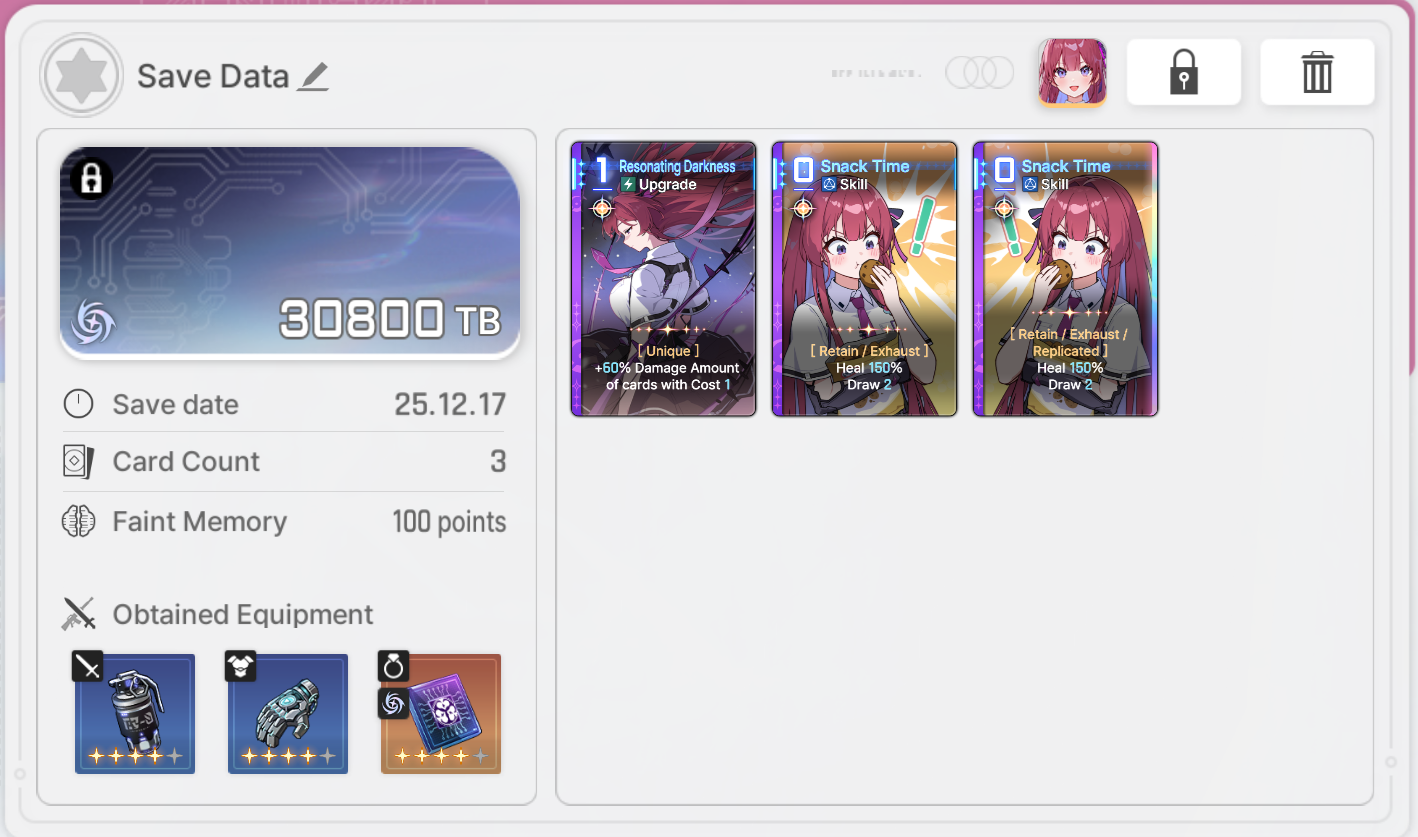Viewport: 1418px width, 837px height.
Task: Open the grenade weapon equipment item
Action: click(x=135, y=713)
